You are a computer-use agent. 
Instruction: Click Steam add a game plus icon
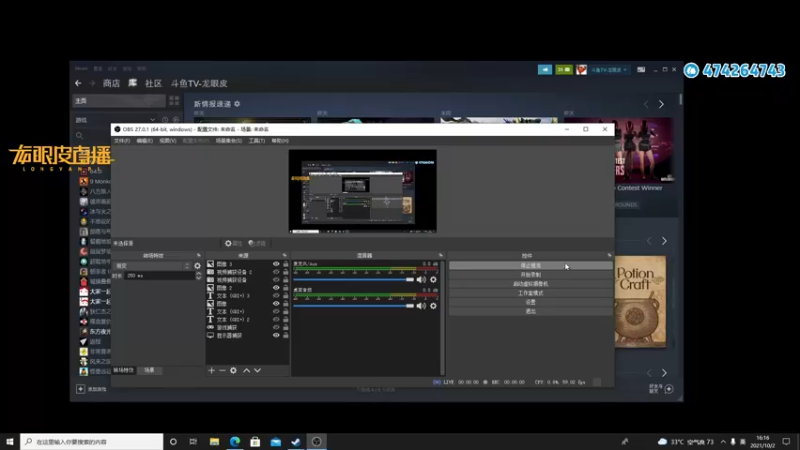pyautogui.click(x=81, y=389)
